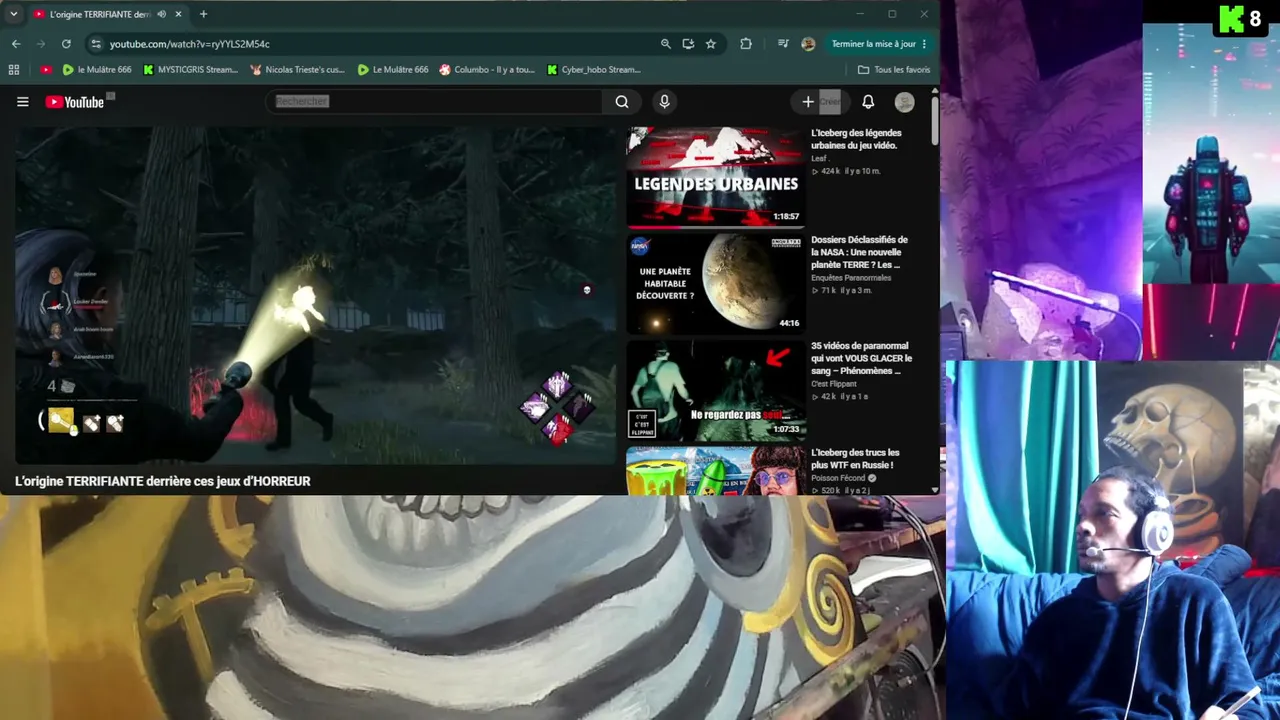Open the Russia iceberg video thumbnail
1280x720 pixels.
click(716, 472)
